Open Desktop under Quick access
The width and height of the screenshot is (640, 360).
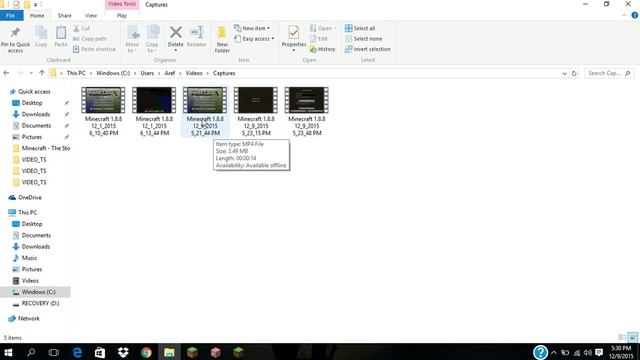pos(32,103)
